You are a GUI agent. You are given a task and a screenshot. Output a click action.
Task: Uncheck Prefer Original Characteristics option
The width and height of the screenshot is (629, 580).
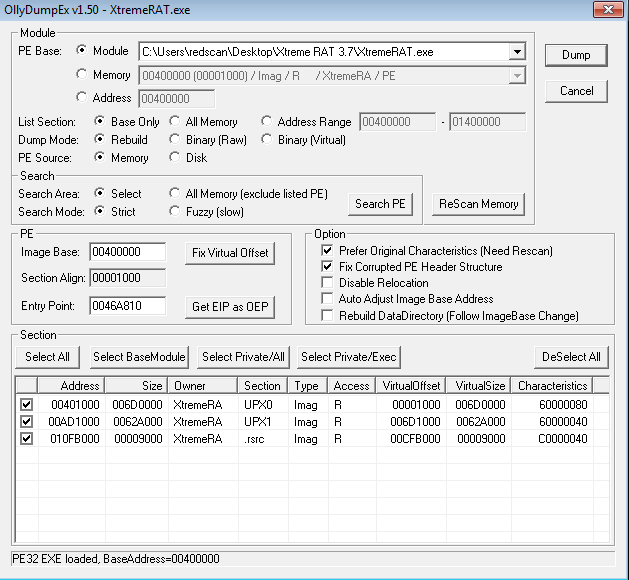pyautogui.click(x=327, y=251)
